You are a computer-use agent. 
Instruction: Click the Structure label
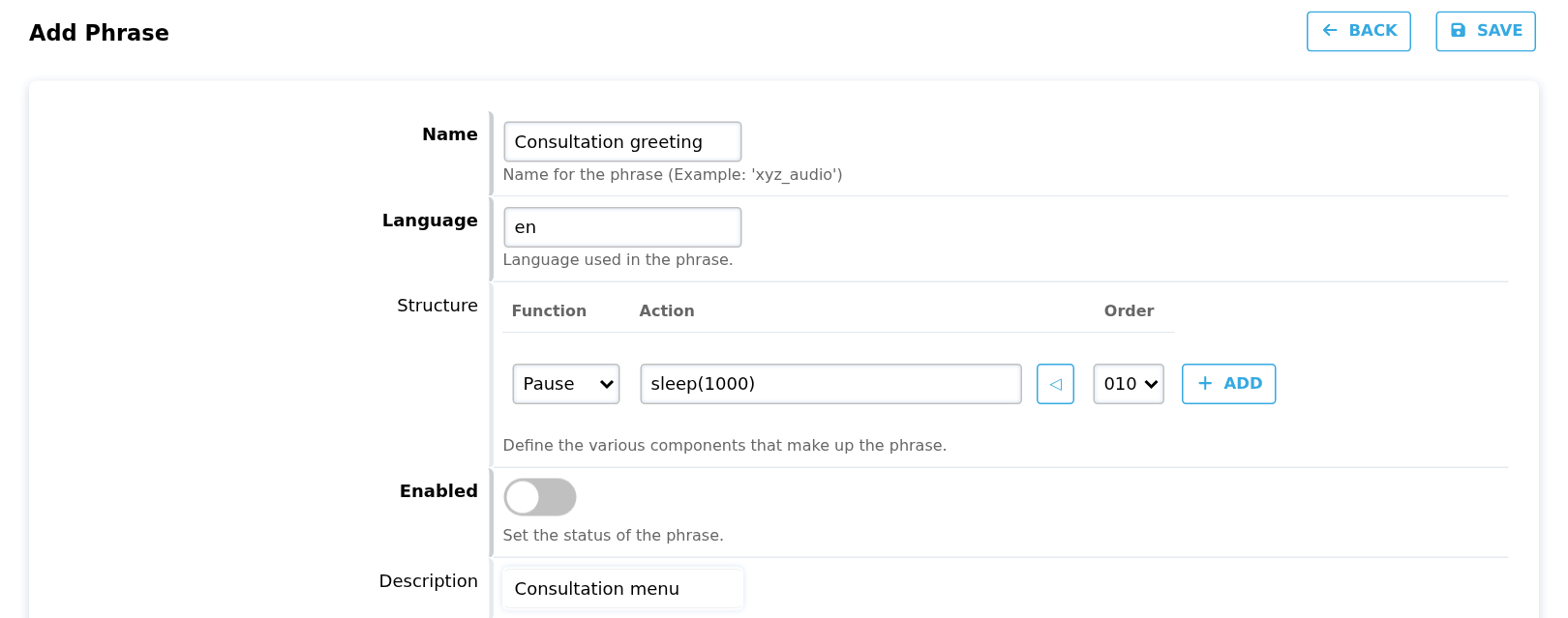437,306
